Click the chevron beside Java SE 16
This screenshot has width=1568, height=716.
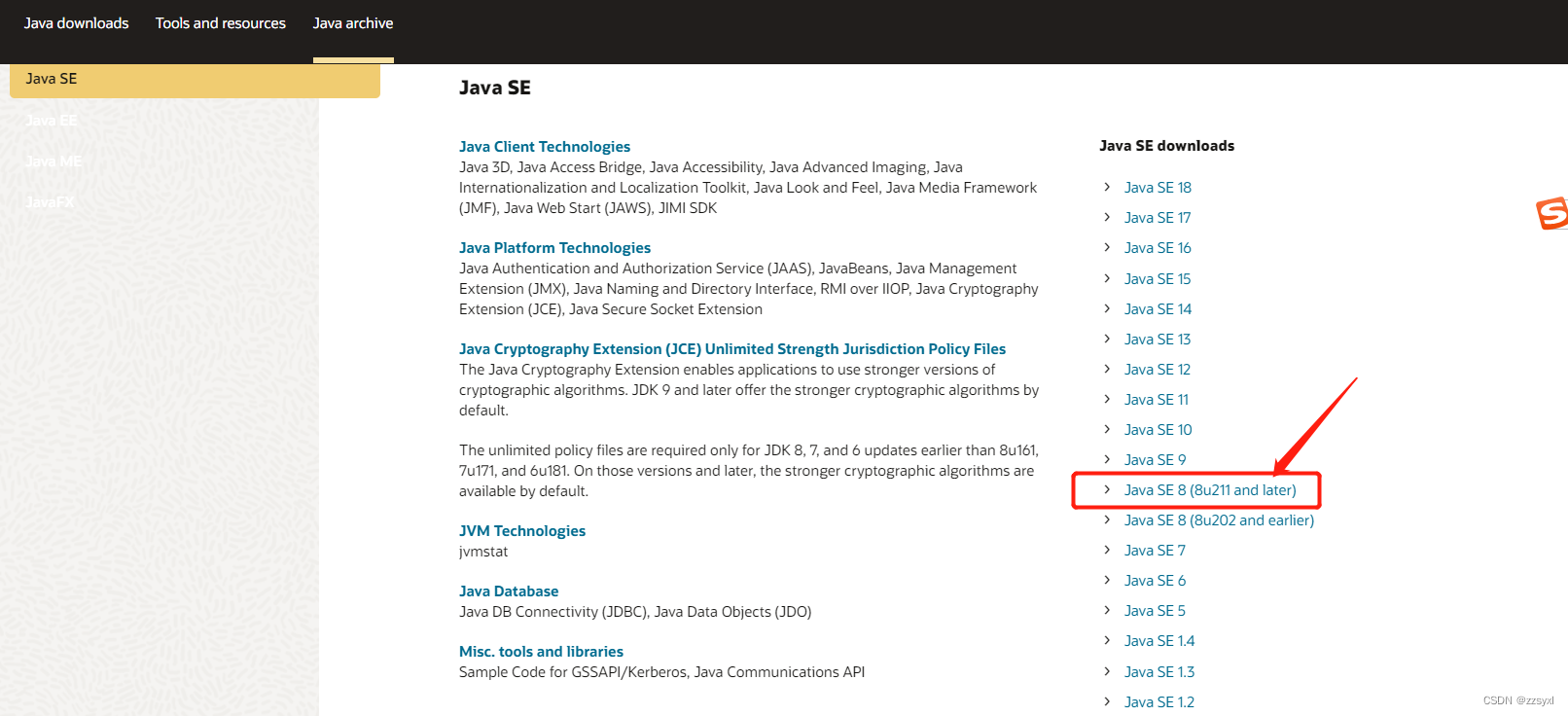click(1107, 247)
